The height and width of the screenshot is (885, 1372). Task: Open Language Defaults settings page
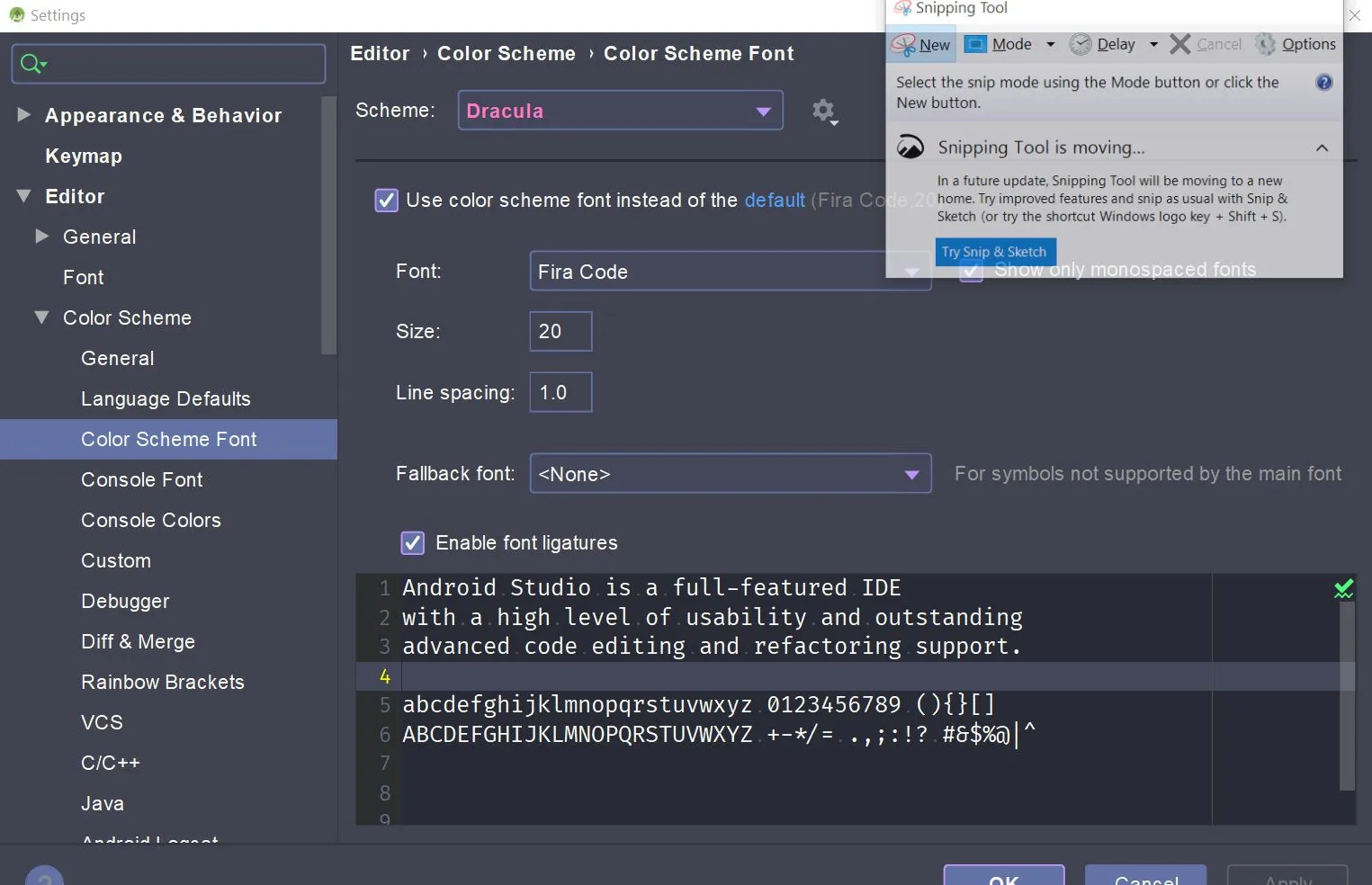[166, 399]
